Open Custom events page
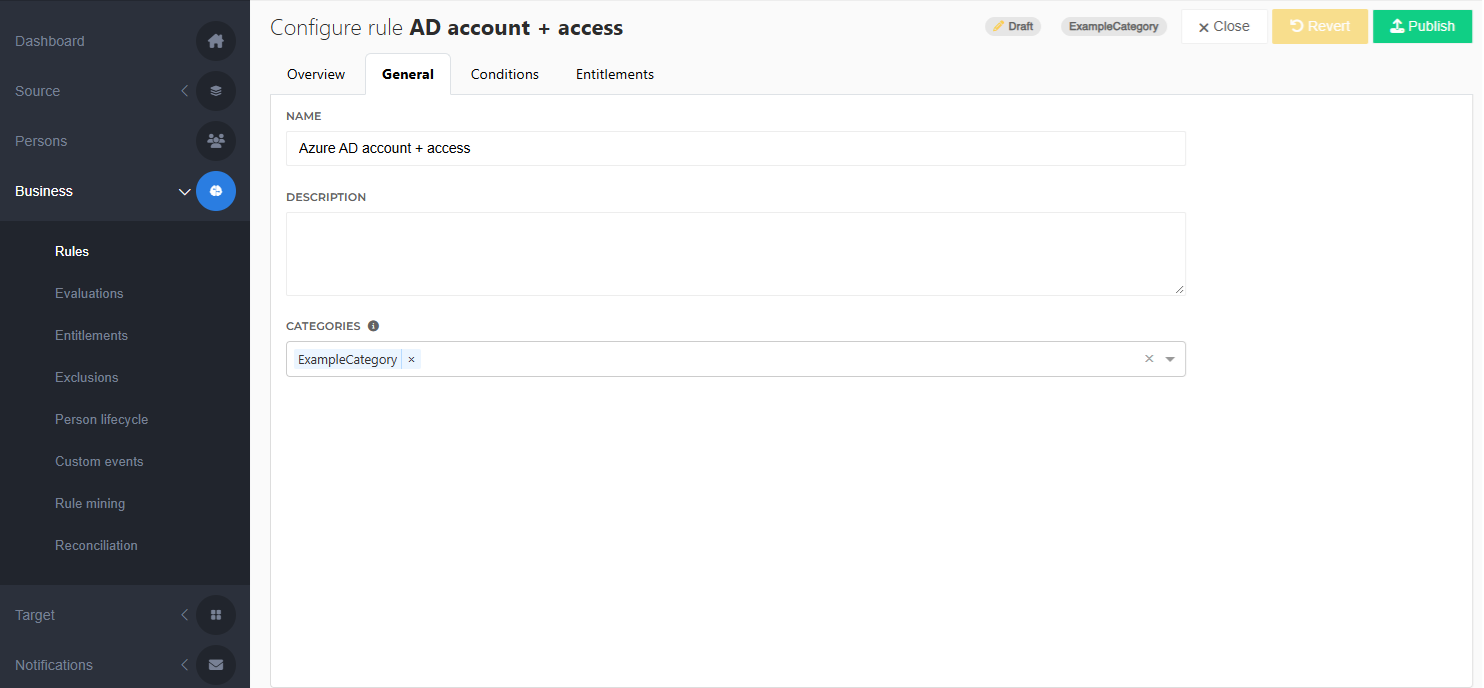The width and height of the screenshot is (1484, 688). tap(99, 461)
